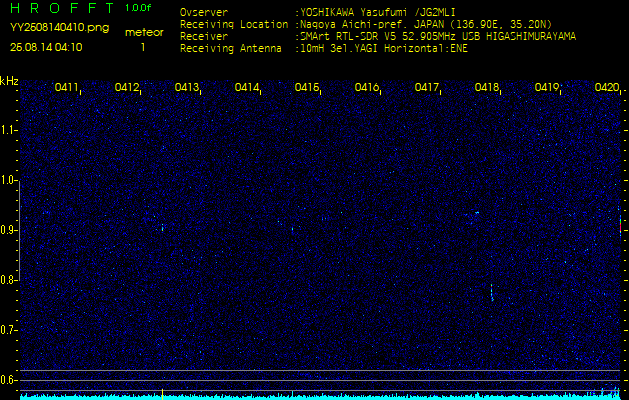Click the 'meteor' count label
This screenshot has width=629, height=400.
tap(144, 33)
